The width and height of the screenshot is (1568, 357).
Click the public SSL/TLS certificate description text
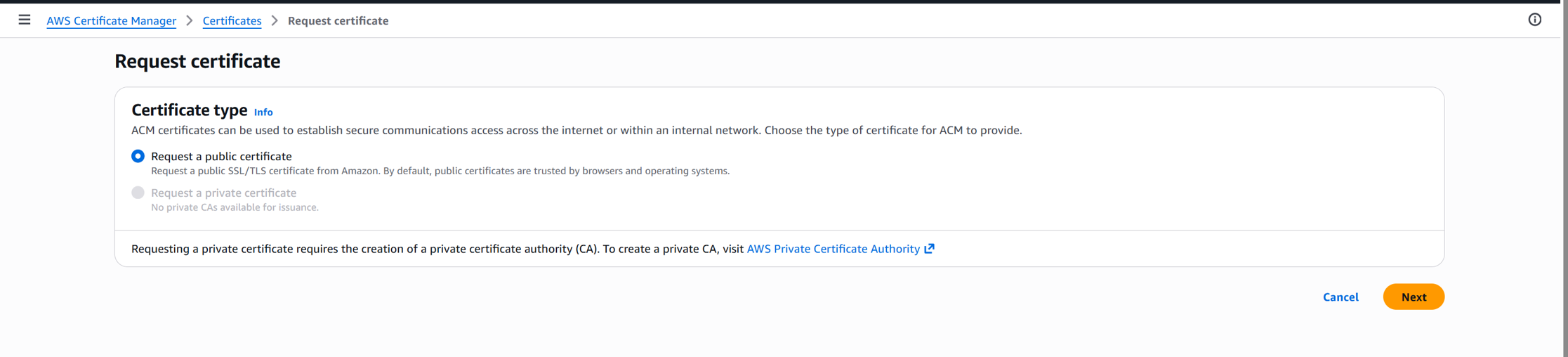pos(440,171)
